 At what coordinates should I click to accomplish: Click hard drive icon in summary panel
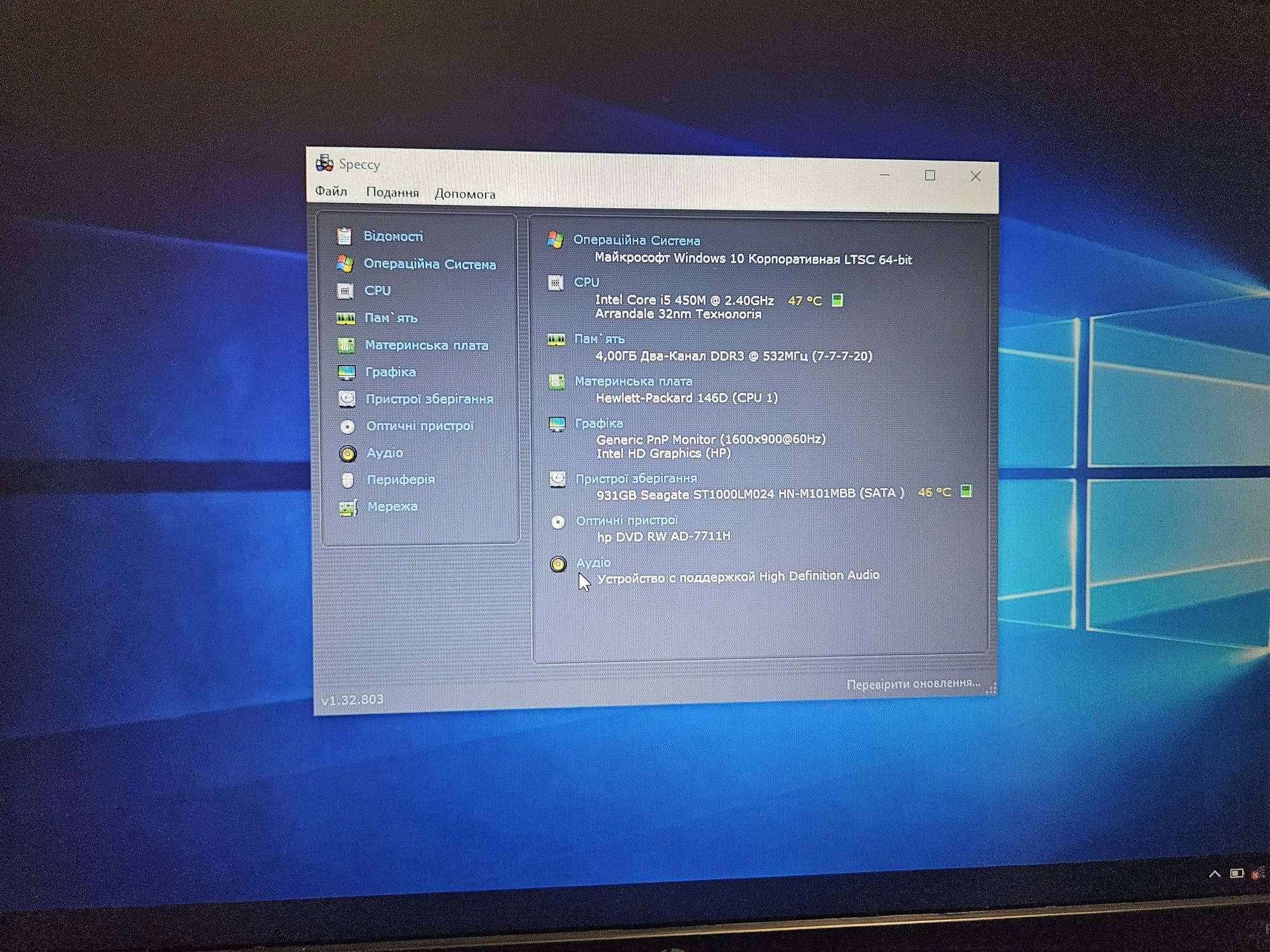(558, 479)
